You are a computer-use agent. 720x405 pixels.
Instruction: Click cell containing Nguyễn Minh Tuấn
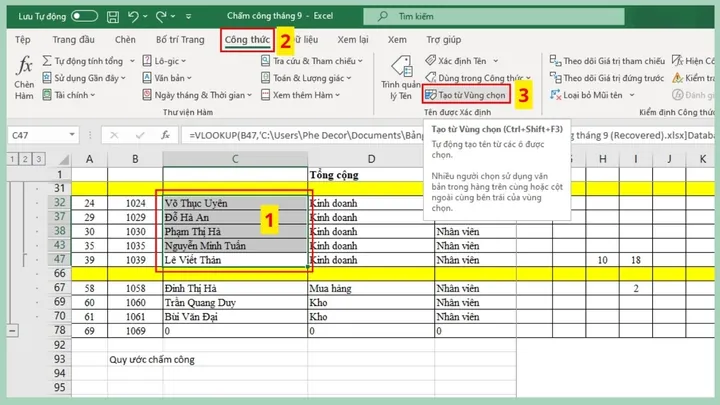(235, 246)
